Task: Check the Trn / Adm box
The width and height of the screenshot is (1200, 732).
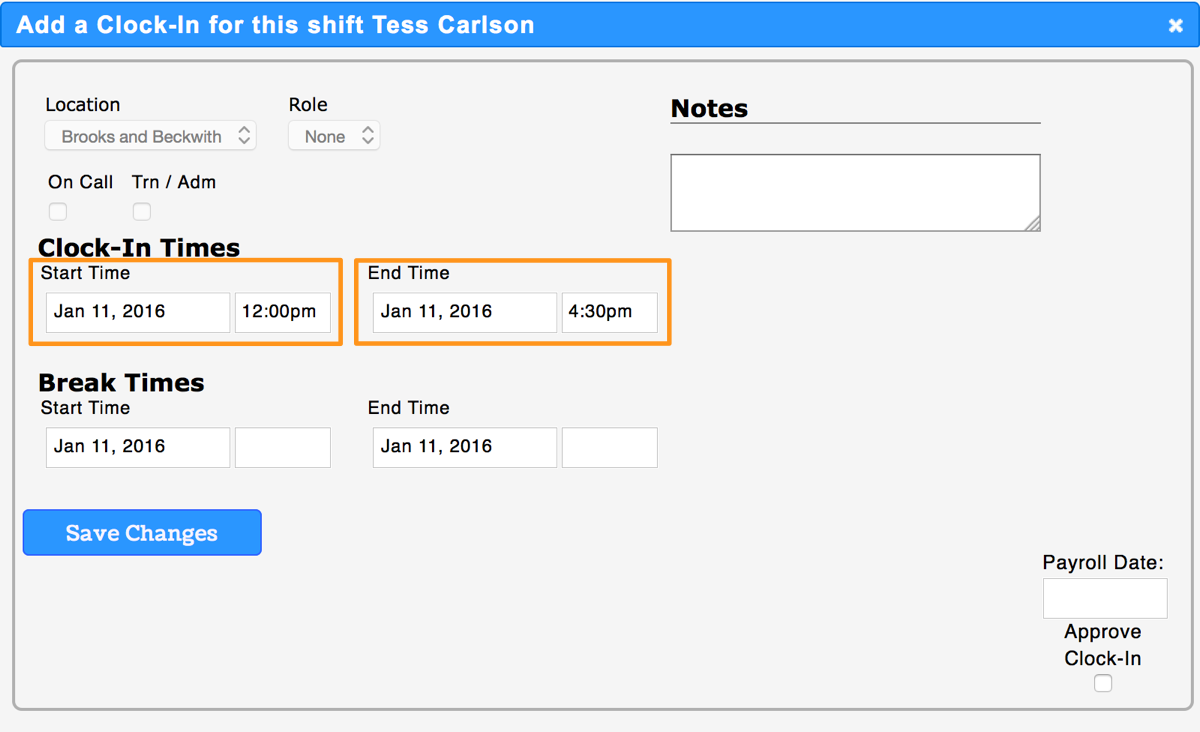Action: coord(141,211)
